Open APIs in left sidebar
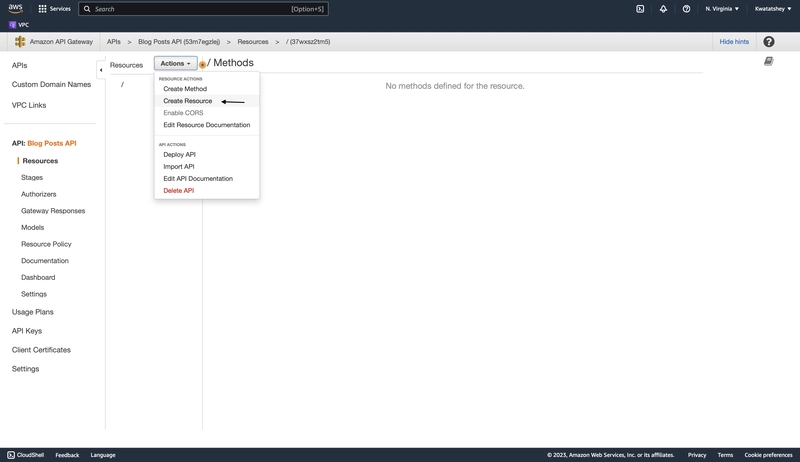This screenshot has height=462, width=800. click(19, 65)
